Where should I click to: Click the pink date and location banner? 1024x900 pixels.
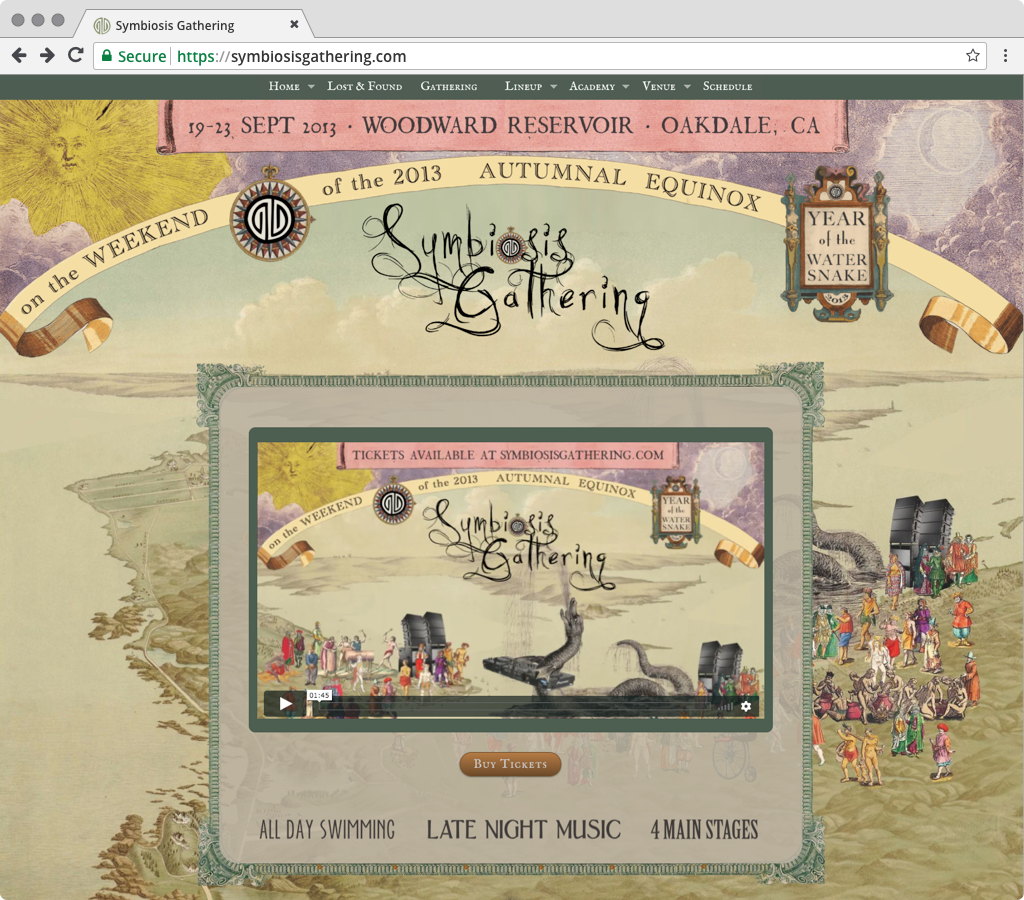click(x=502, y=126)
